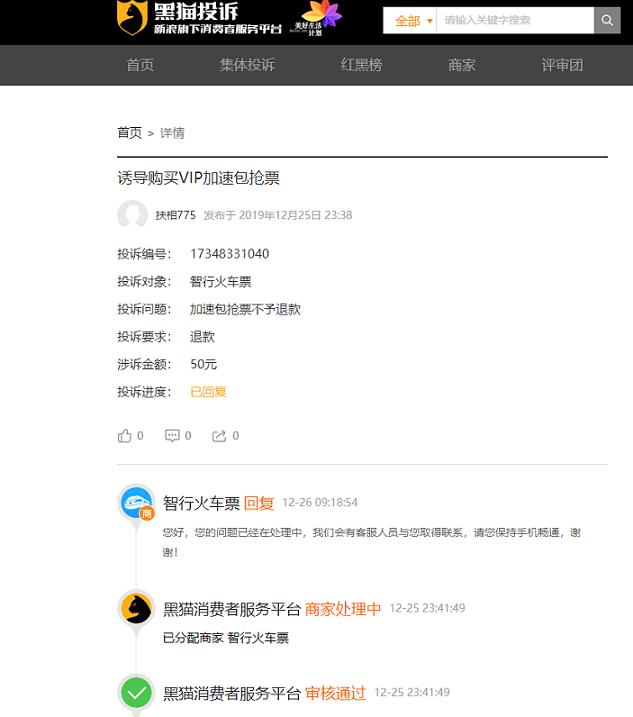Click the orange 回复 label

click(259, 503)
